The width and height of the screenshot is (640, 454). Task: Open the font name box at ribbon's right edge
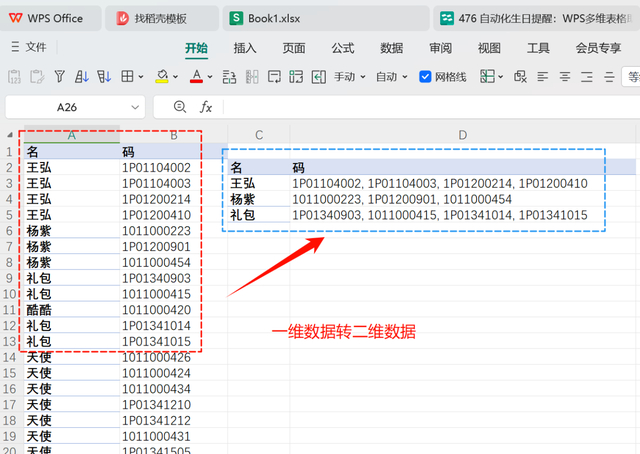click(631, 76)
